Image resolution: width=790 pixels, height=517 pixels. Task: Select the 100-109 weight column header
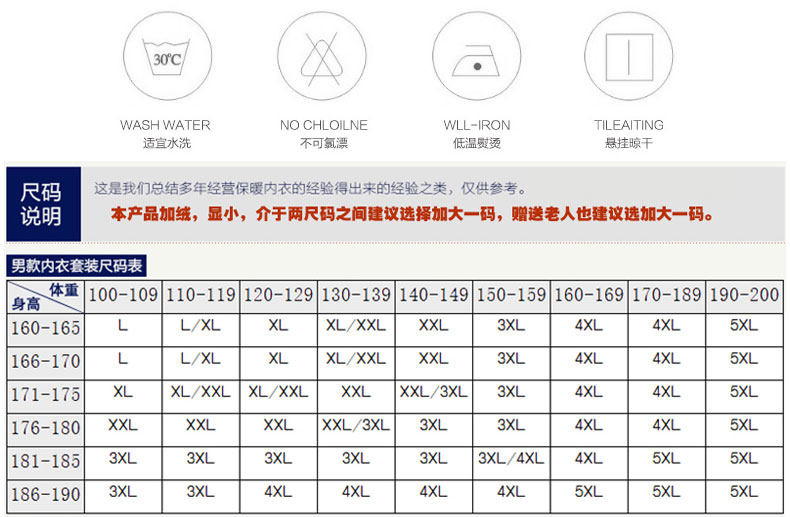123,295
